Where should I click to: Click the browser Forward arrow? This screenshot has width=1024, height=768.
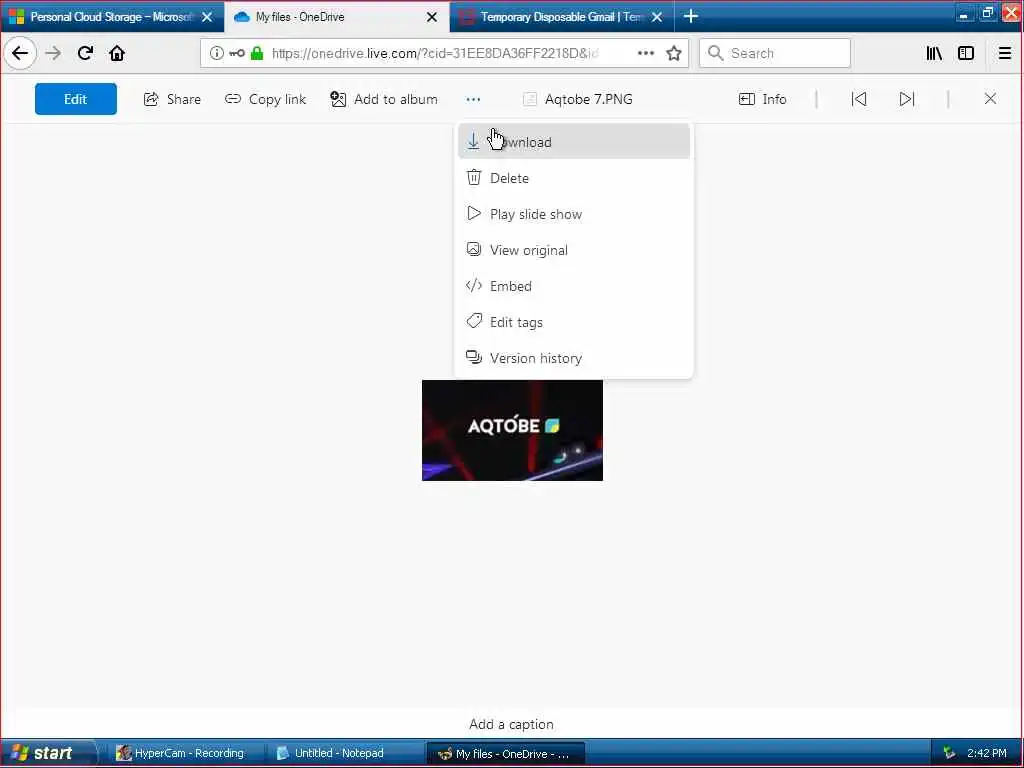[x=54, y=54]
